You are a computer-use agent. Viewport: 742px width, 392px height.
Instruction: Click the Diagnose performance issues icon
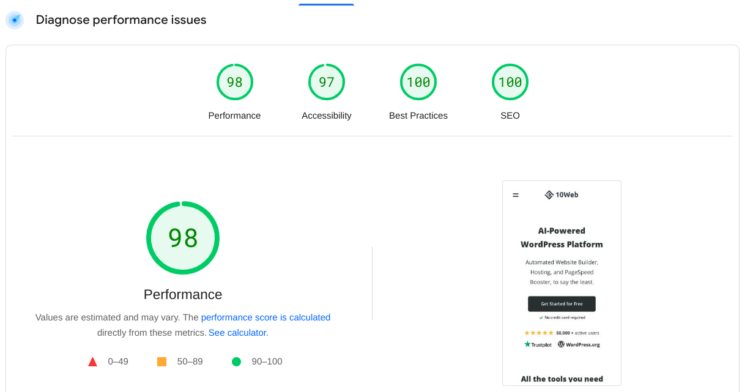15,20
